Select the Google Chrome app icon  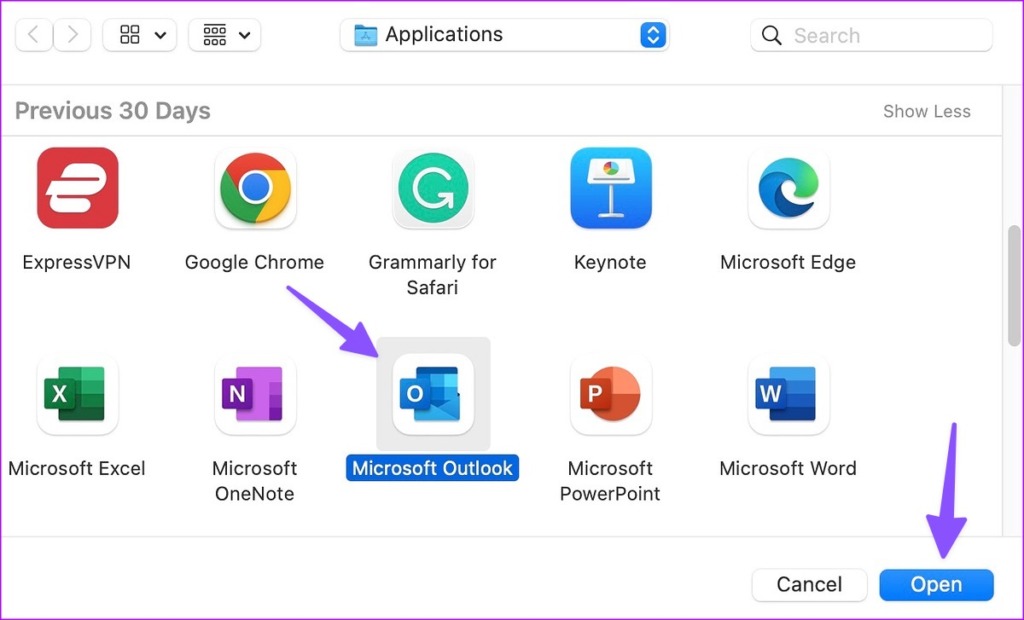255,188
